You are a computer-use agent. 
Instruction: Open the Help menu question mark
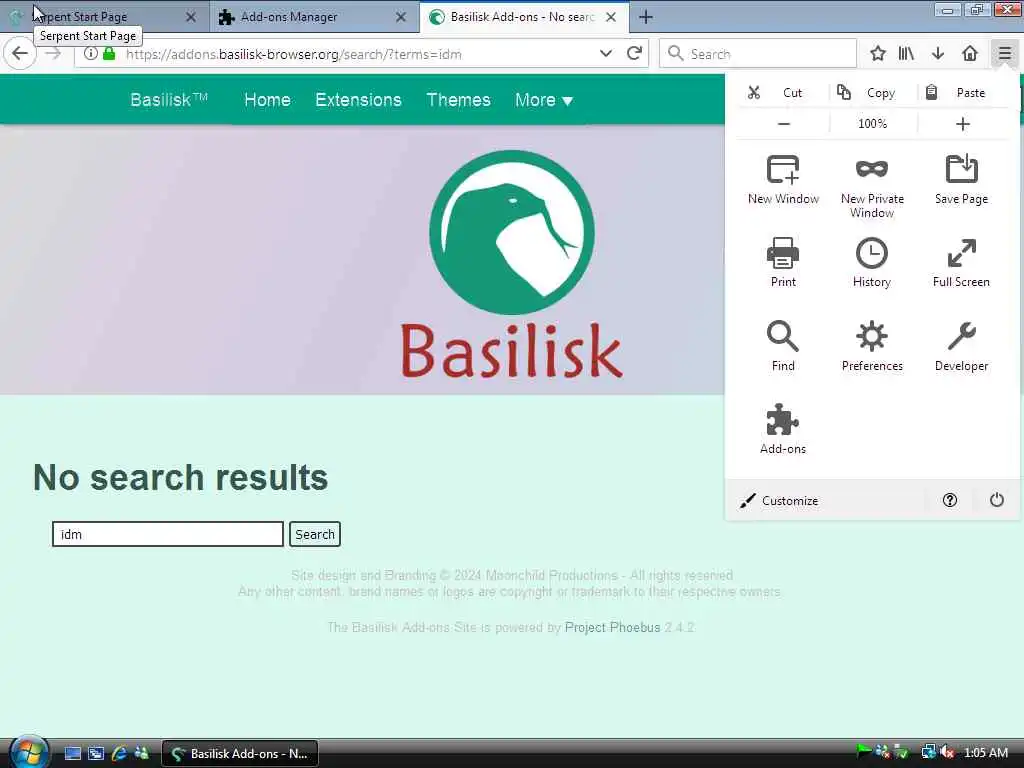pyautogui.click(x=950, y=500)
